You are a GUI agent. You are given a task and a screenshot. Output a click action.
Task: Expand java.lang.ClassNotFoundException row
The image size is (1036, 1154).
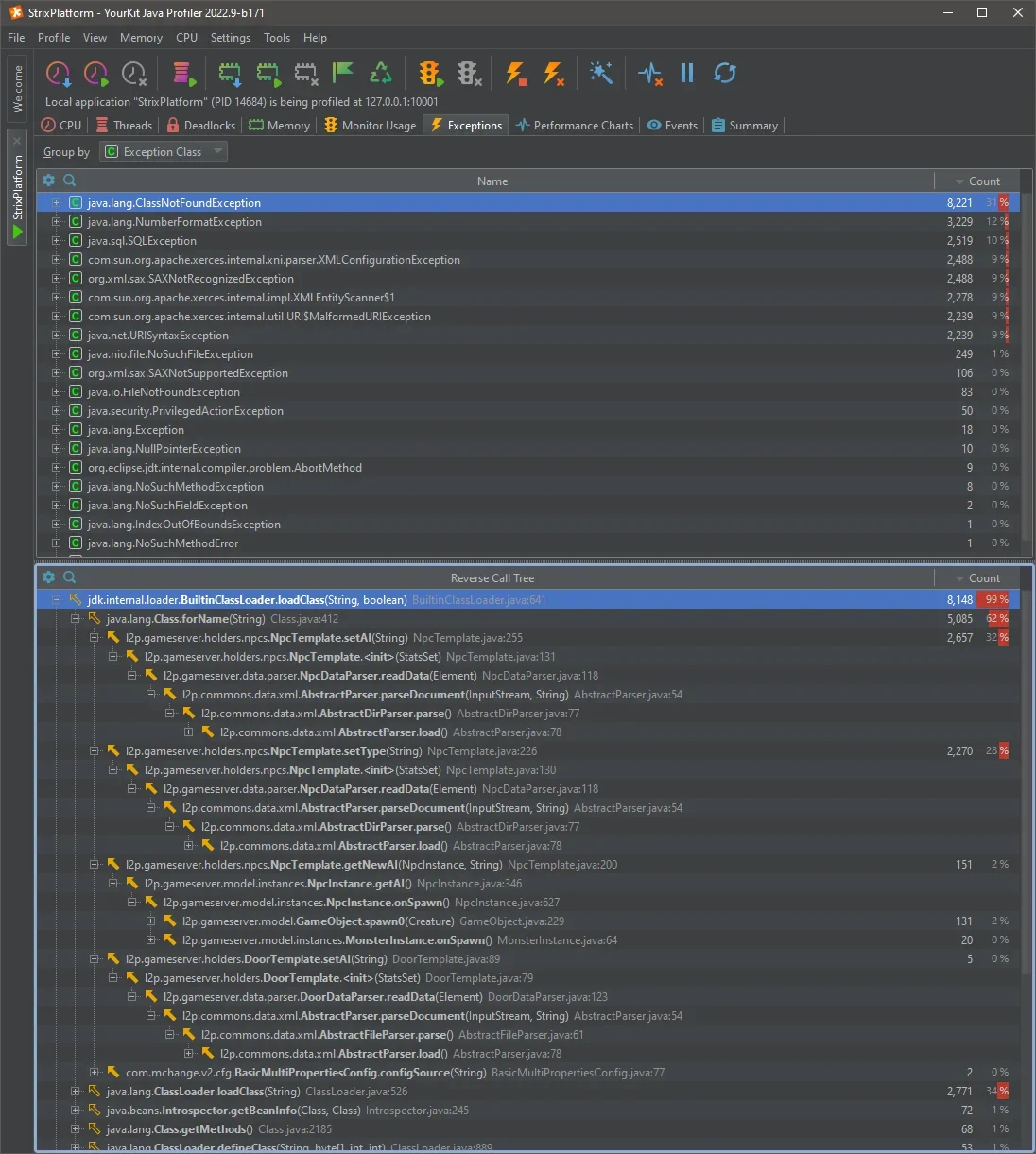[x=57, y=203]
